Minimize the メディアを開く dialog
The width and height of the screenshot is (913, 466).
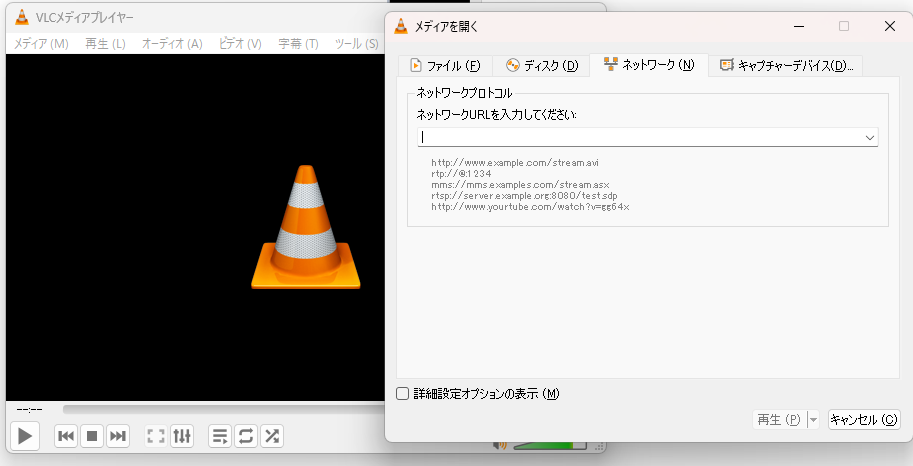point(799,26)
